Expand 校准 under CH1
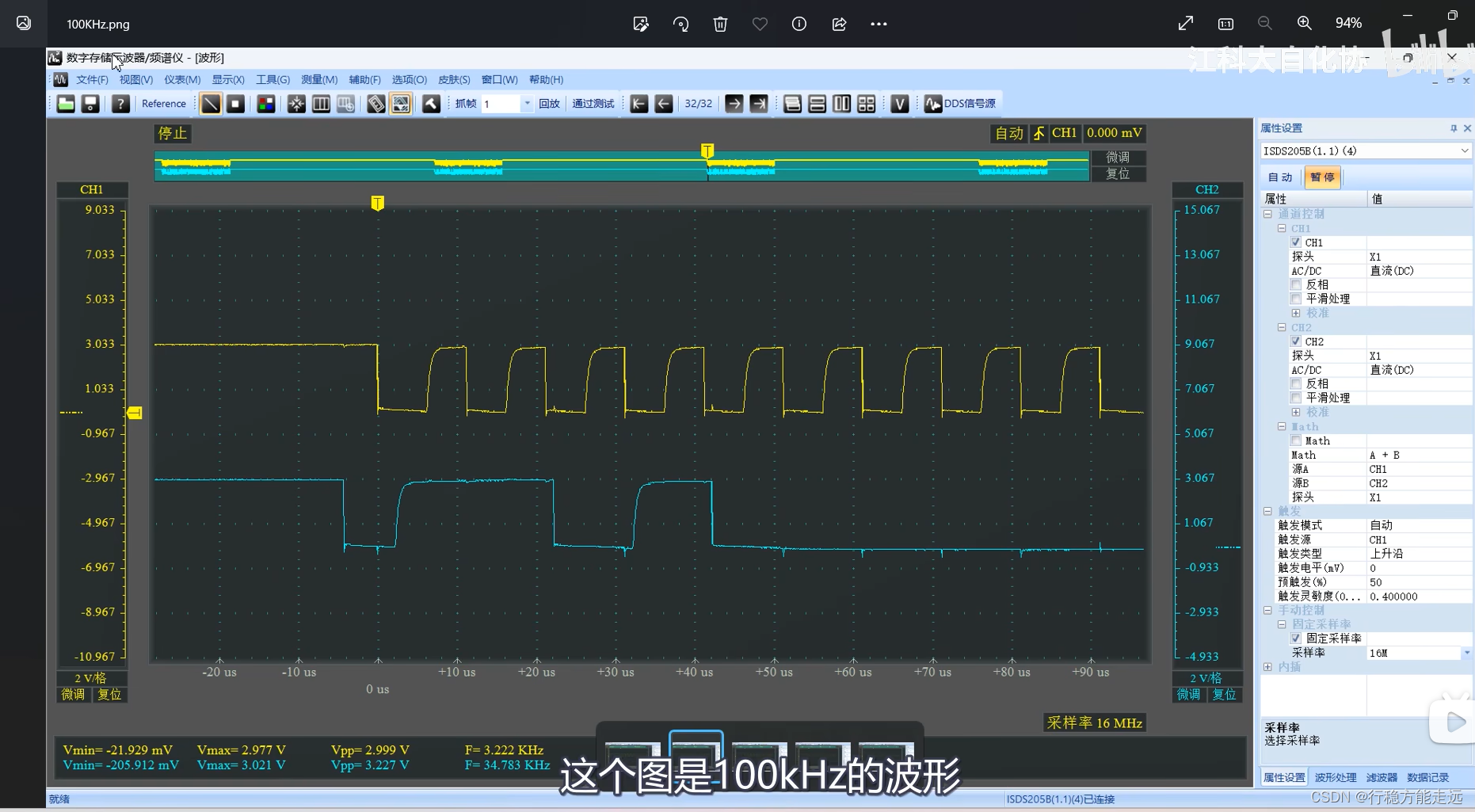The height and width of the screenshot is (812, 1475). click(x=1296, y=313)
